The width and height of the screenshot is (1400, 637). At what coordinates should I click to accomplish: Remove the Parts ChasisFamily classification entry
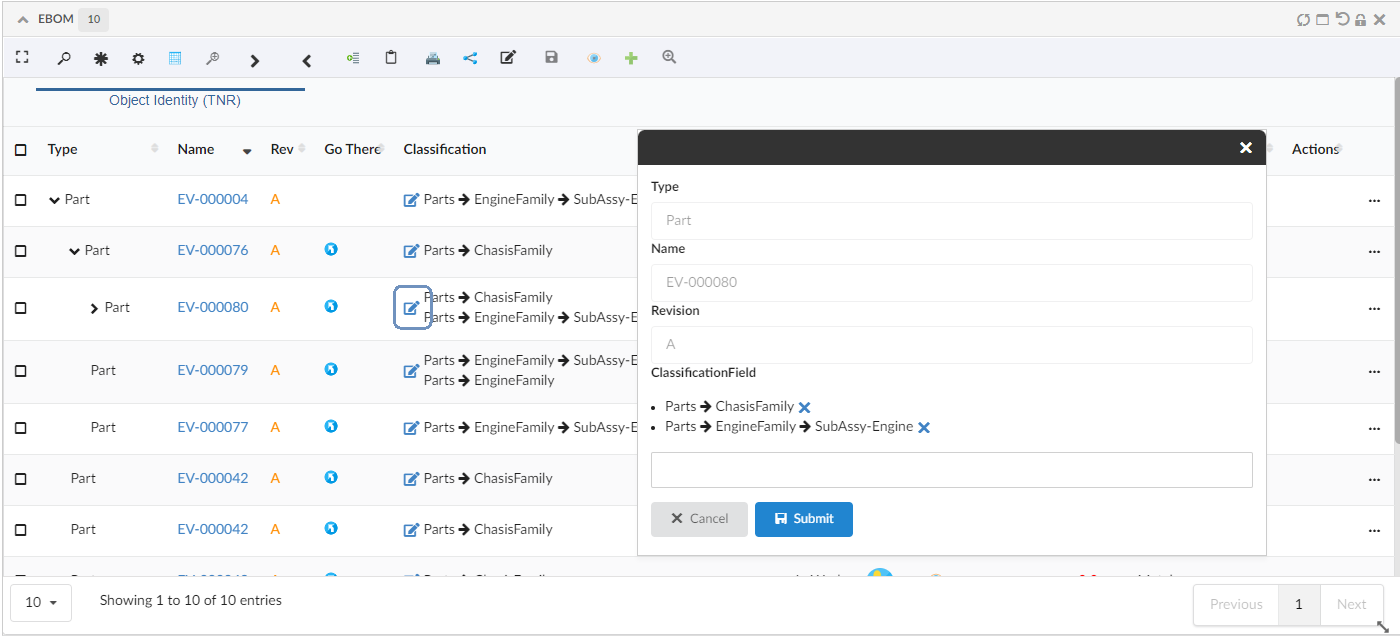804,407
